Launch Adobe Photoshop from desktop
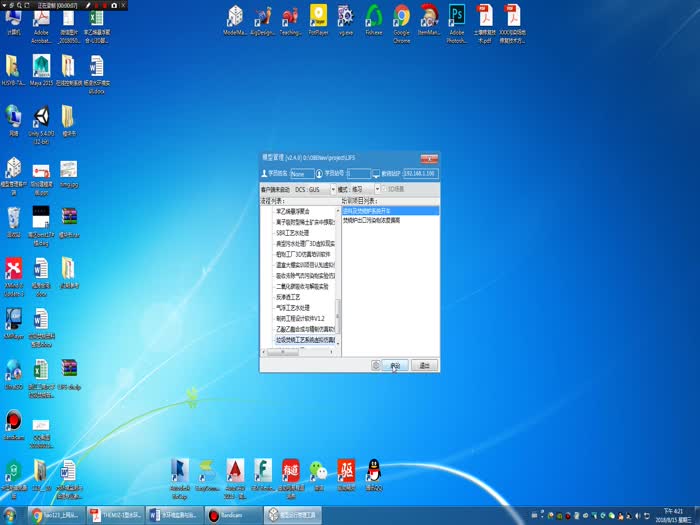This screenshot has height=525, width=700. (457, 18)
